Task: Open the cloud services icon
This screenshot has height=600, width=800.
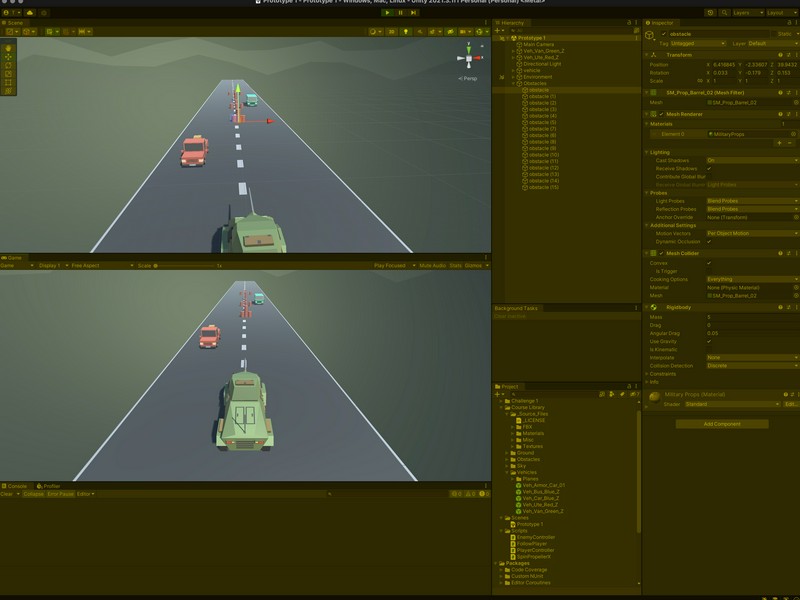Action: point(30,12)
